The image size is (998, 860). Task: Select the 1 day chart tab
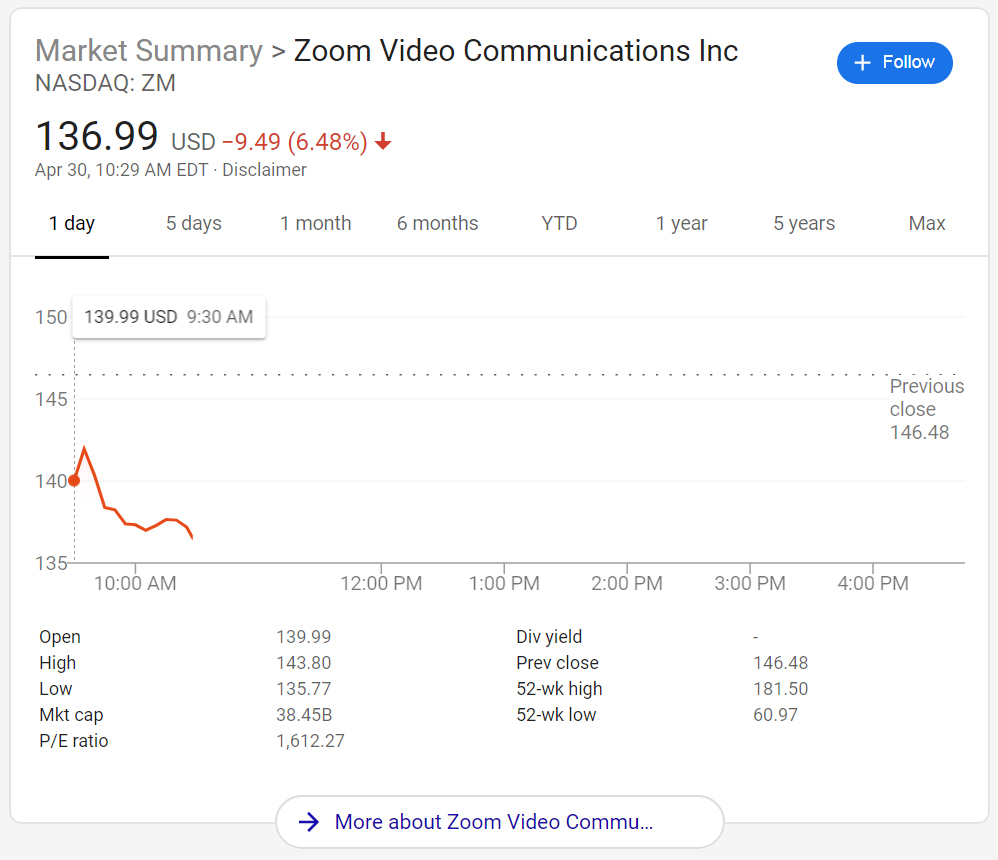72,223
